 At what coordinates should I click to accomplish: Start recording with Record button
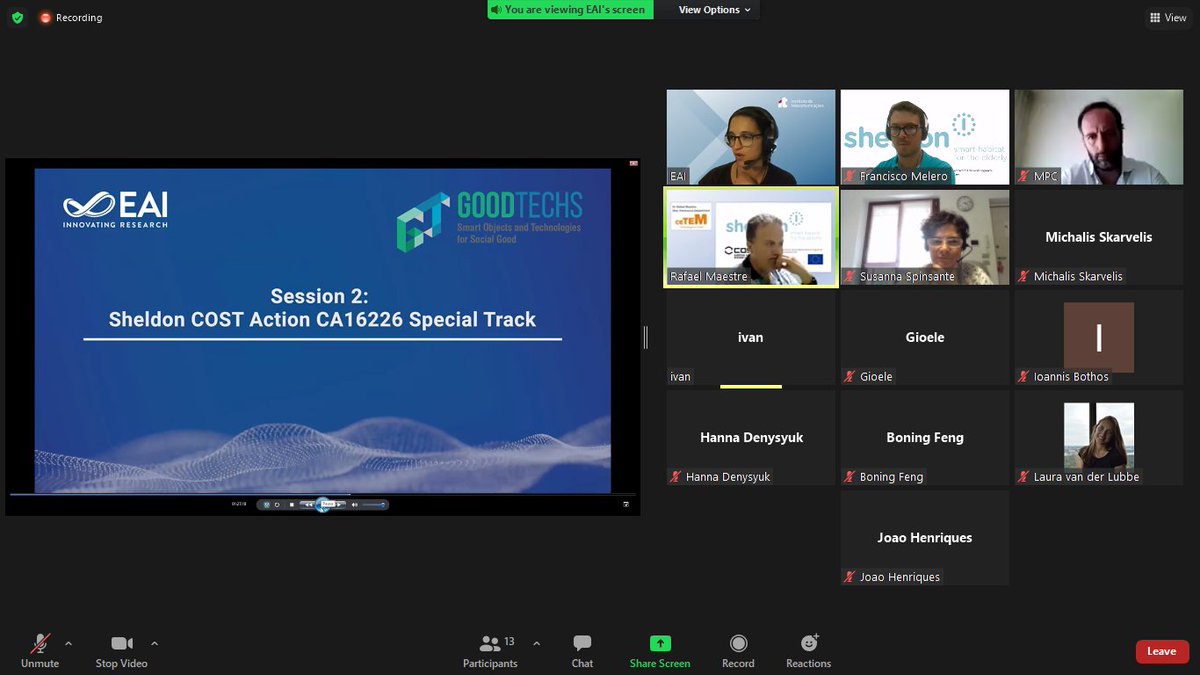coord(738,650)
